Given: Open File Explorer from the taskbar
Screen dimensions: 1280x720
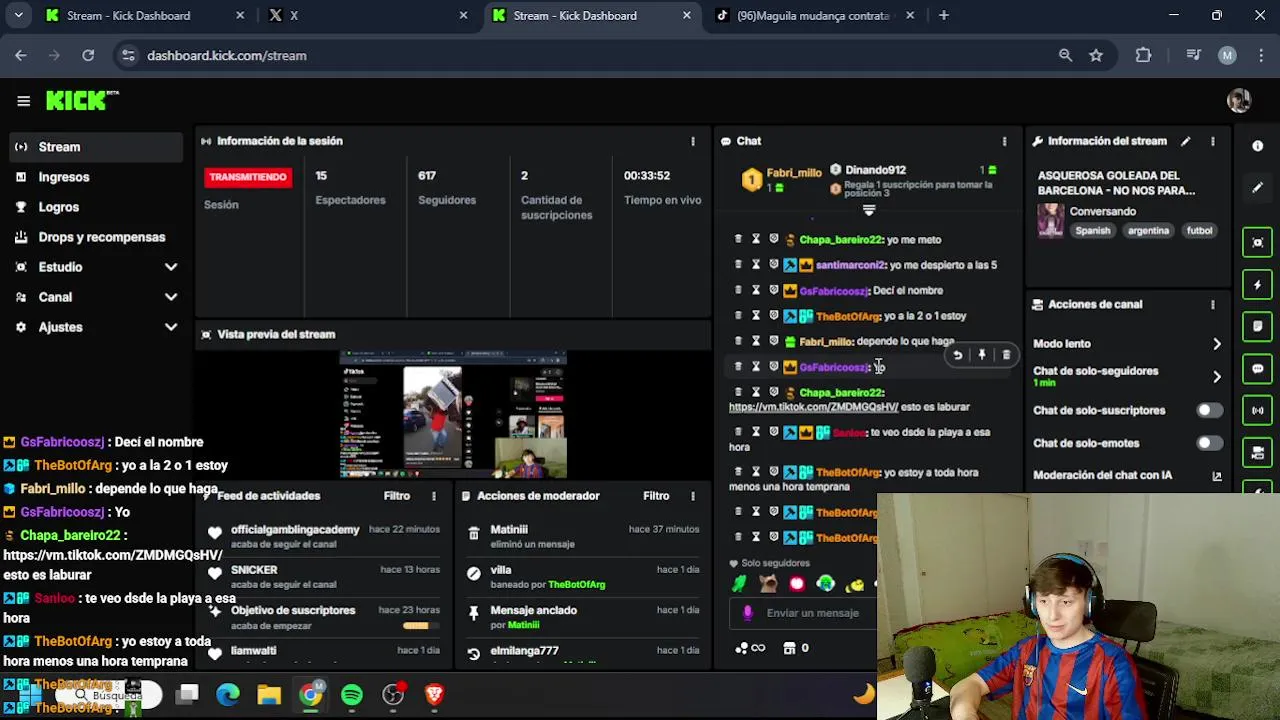Looking at the screenshot, I should tap(269, 695).
